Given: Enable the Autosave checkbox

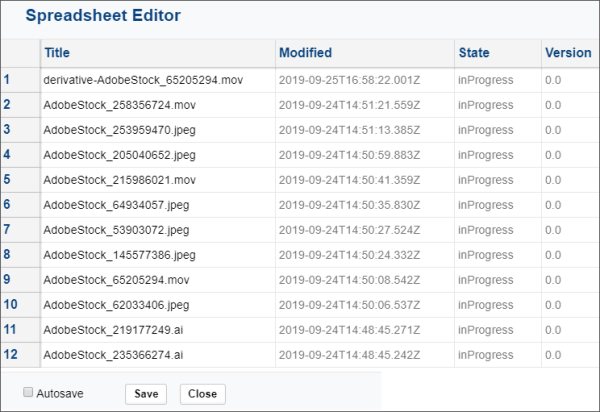Looking at the screenshot, I should point(28,392).
